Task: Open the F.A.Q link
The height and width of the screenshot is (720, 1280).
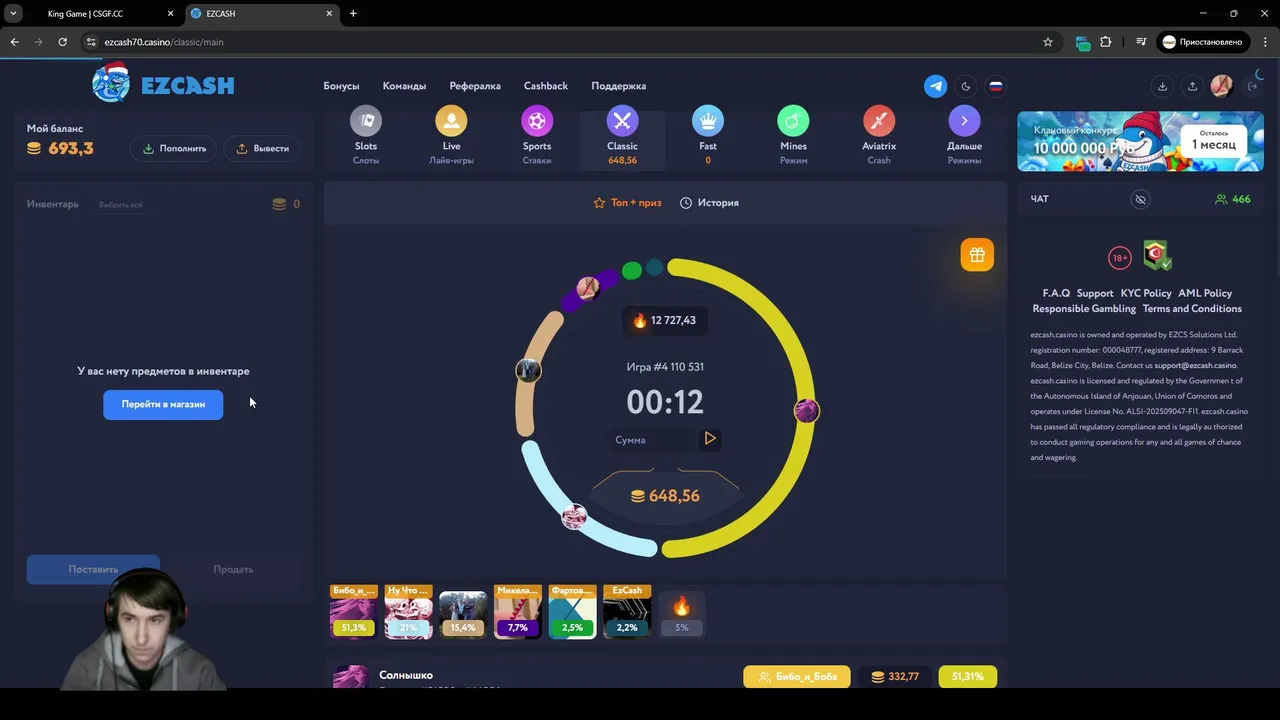Action: 1056,293
